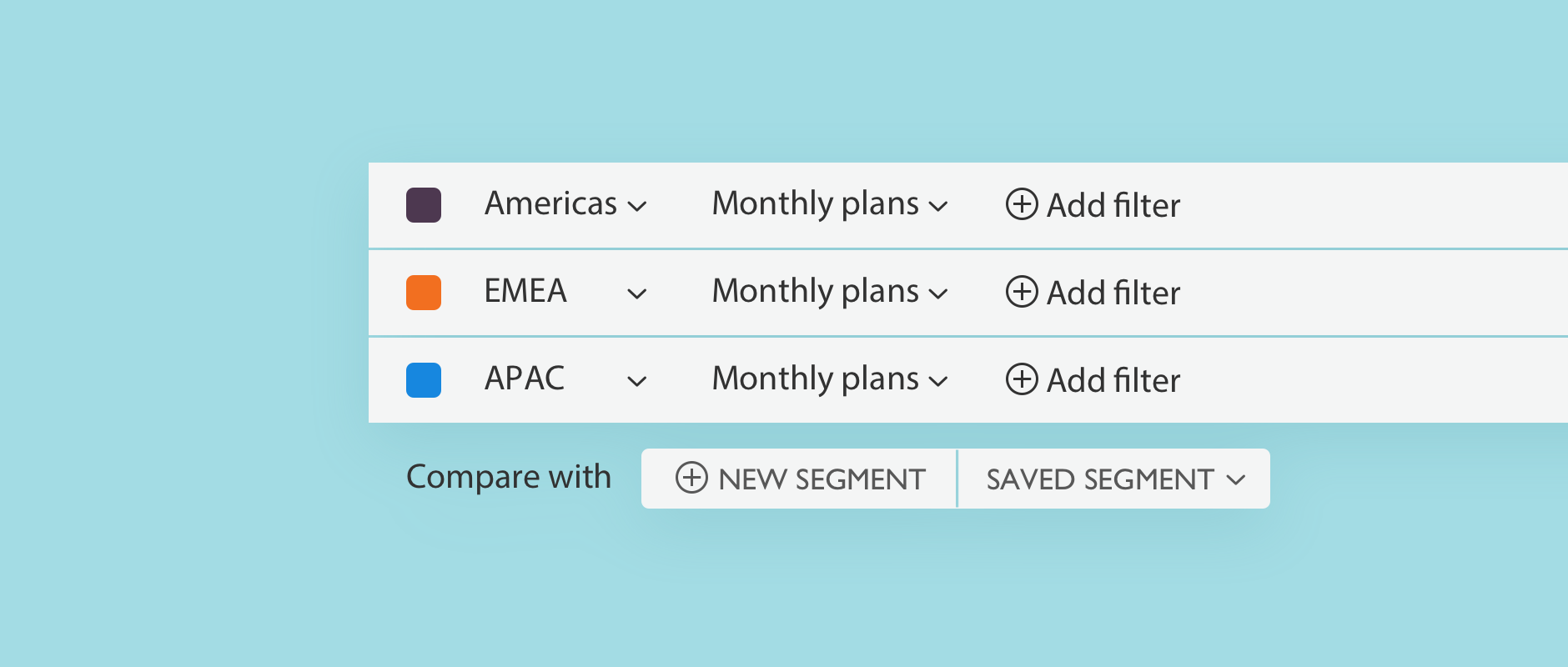Select the EMEA segment color square
Screen dimensions: 1568x667
424,293
